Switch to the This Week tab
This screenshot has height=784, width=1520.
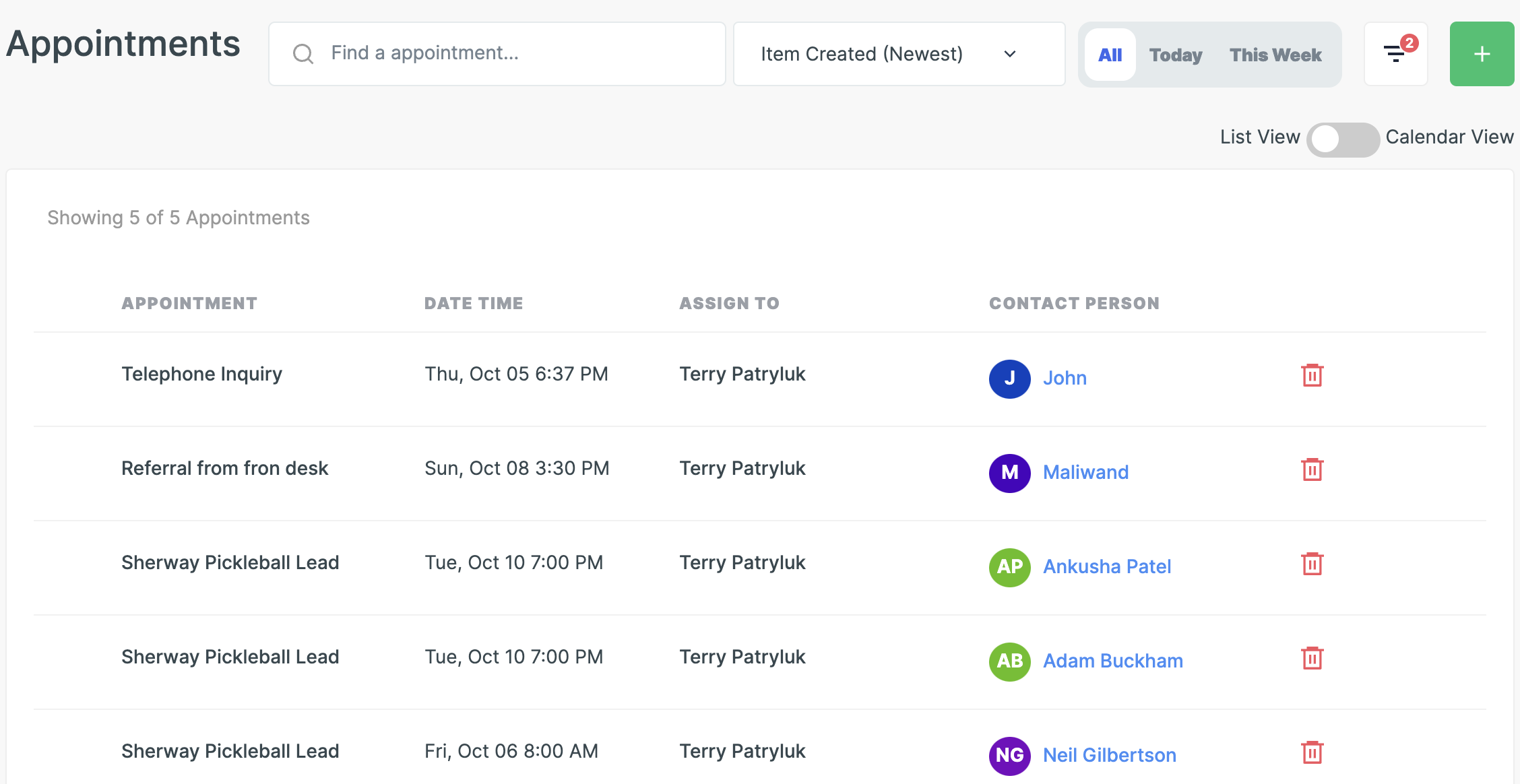(1275, 55)
